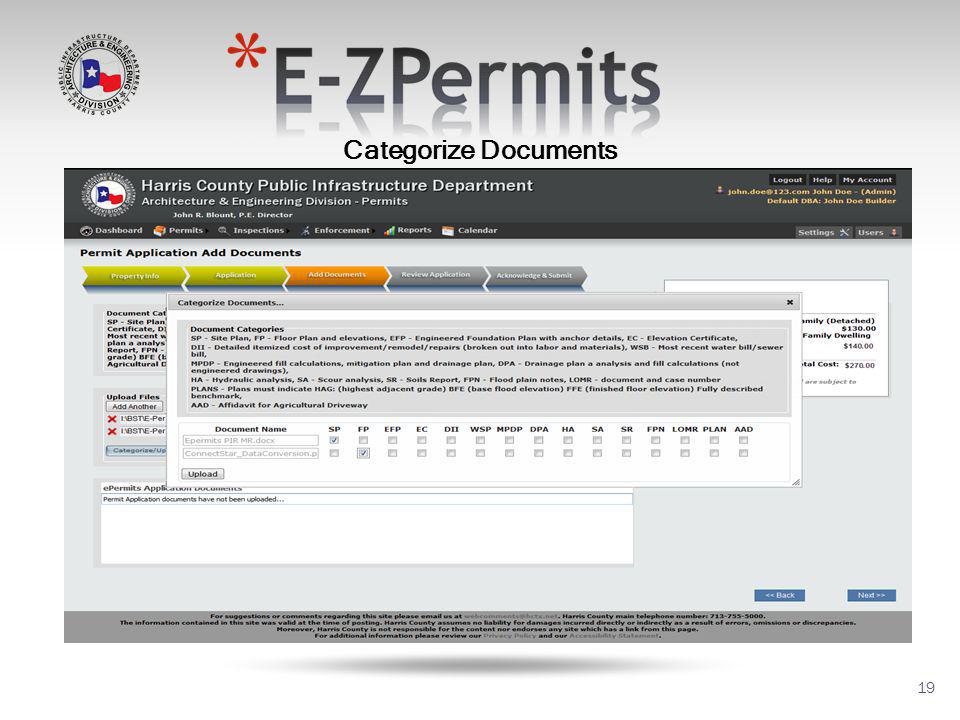Screen dimensions: 960x720
Task: Click the Reports bar chart icon
Action: pos(389,231)
